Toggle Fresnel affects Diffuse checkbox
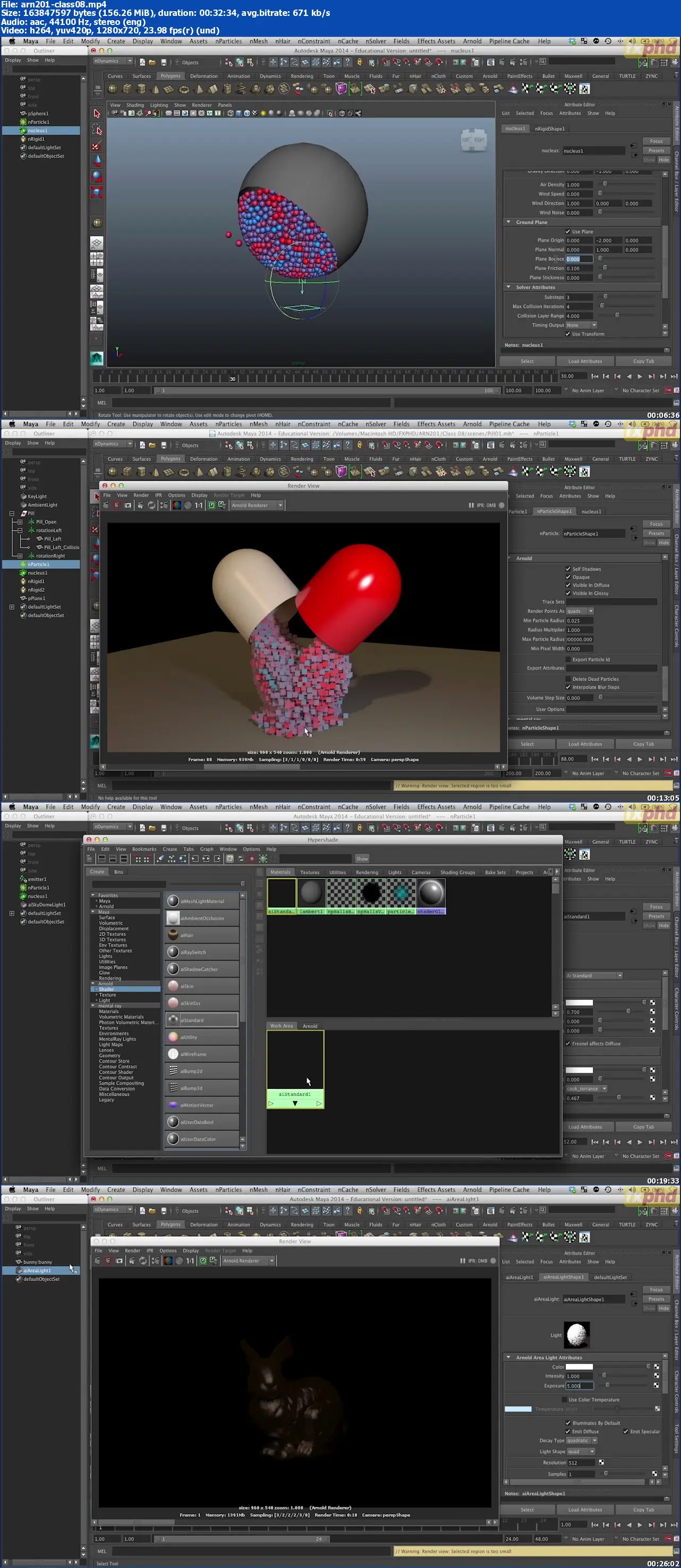The image size is (681, 1568). tap(568, 1043)
